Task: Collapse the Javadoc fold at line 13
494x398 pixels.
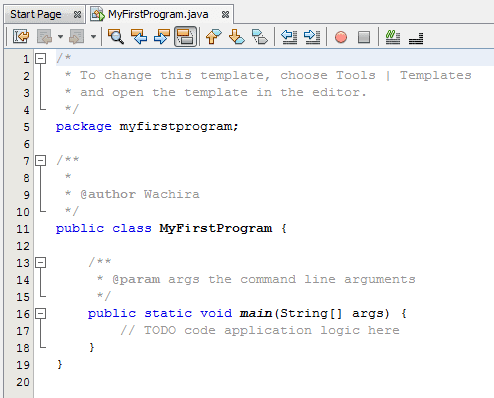Action: [x=40, y=263]
